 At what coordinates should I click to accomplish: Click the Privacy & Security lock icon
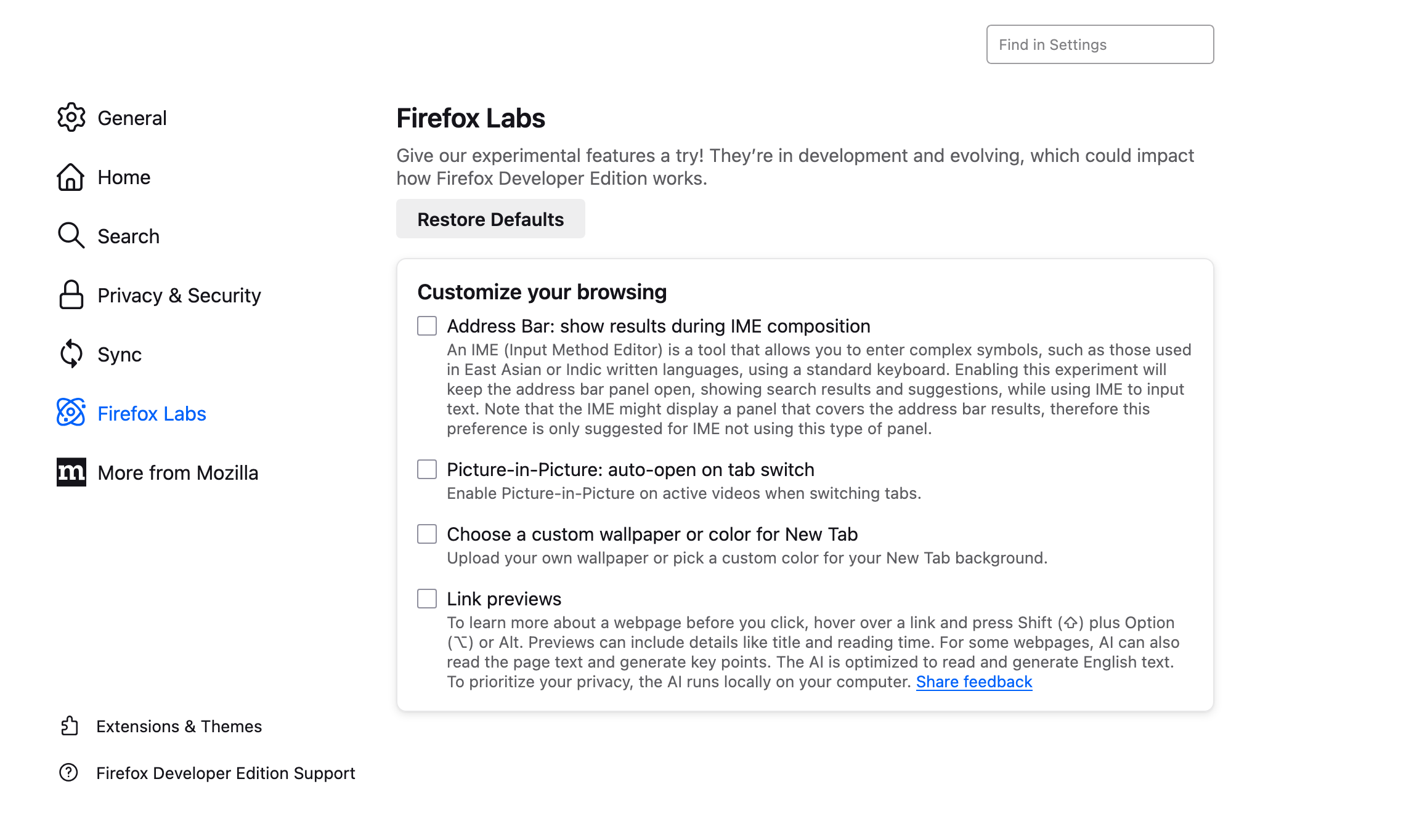pyautogui.click(x=71, y=294)
